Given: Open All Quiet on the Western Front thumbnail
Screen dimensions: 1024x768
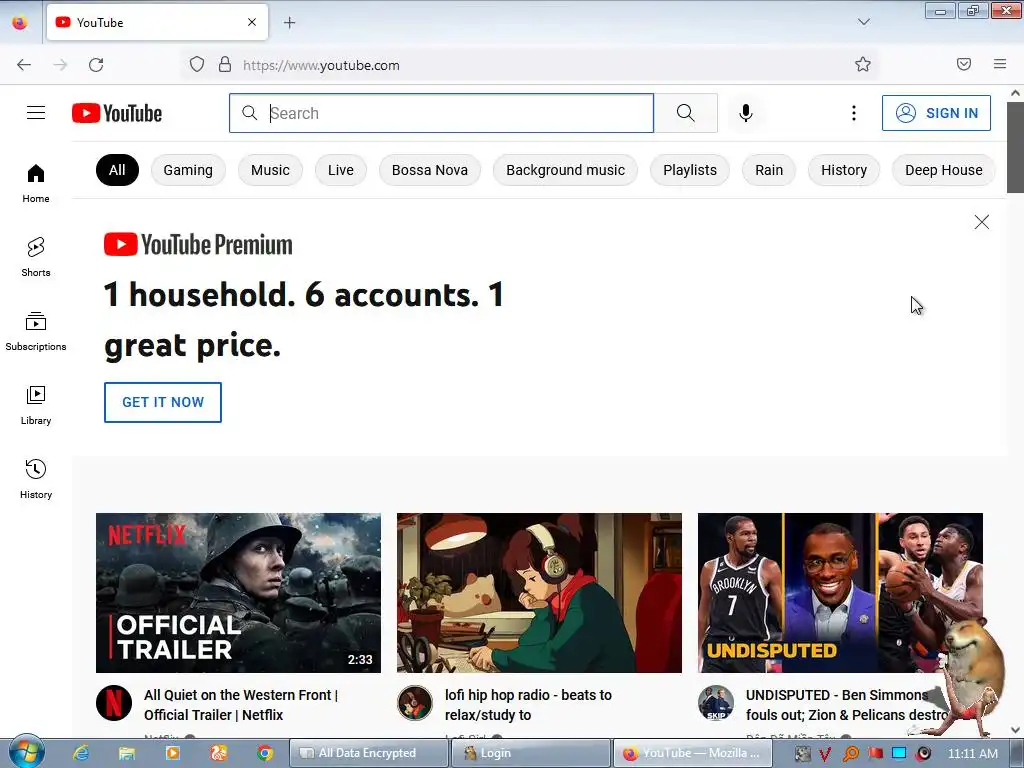Looking at the screenshot, I should [238, 593].
